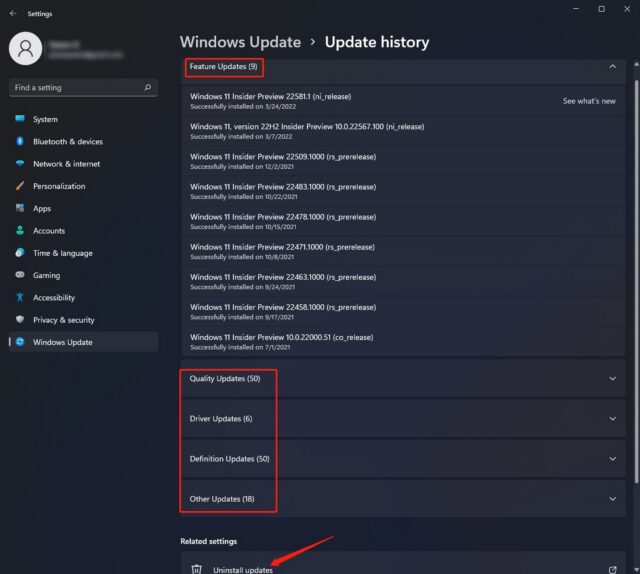Select the 22H2 Insider Preview 10.0.22567.100 entry
This screenshot has width=640, height=574.
point(403,131)
